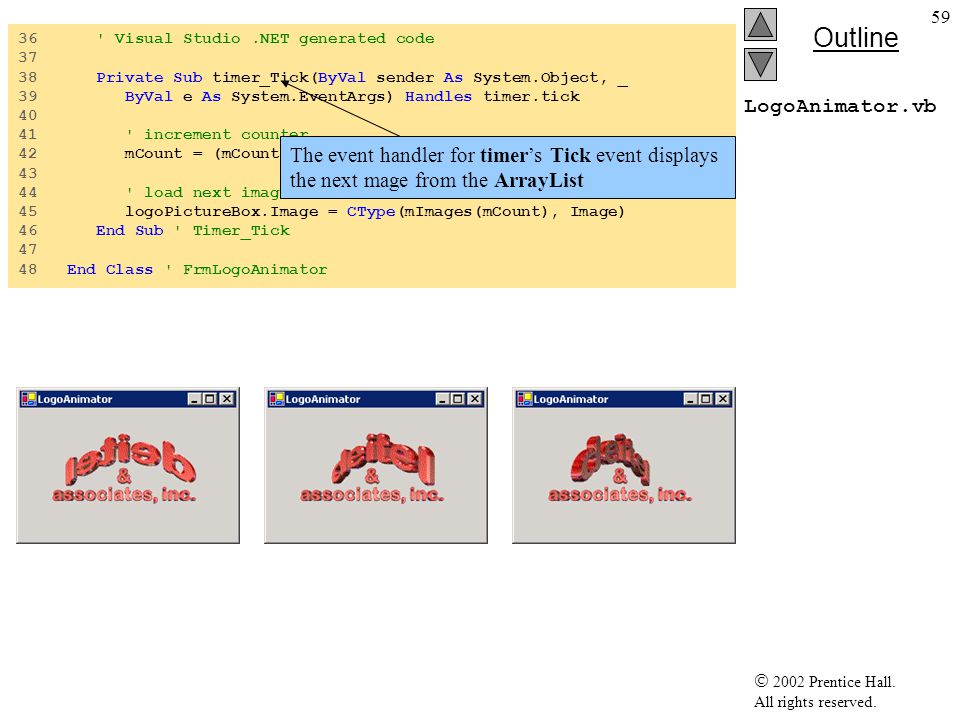Image resolution: width=960 pixels, height=720 pixels.
Task: Click the first LogoAnimator window's app icon
Action: pos(28,399)
